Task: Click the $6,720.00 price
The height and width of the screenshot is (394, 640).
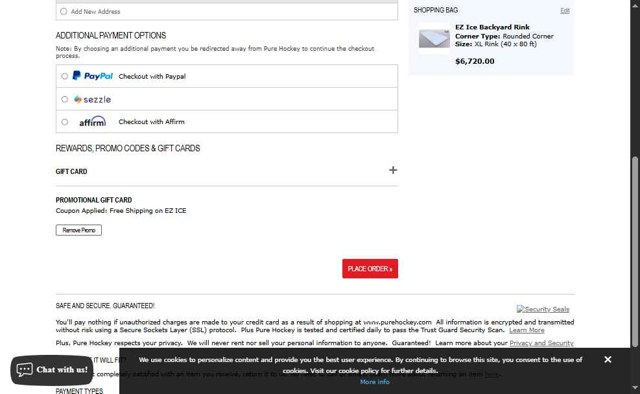Action: click(475, 61)
